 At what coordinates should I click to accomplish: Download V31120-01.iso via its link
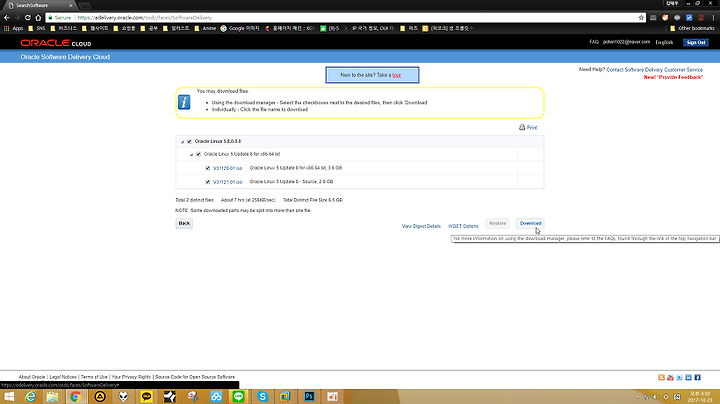pos(227,168)
